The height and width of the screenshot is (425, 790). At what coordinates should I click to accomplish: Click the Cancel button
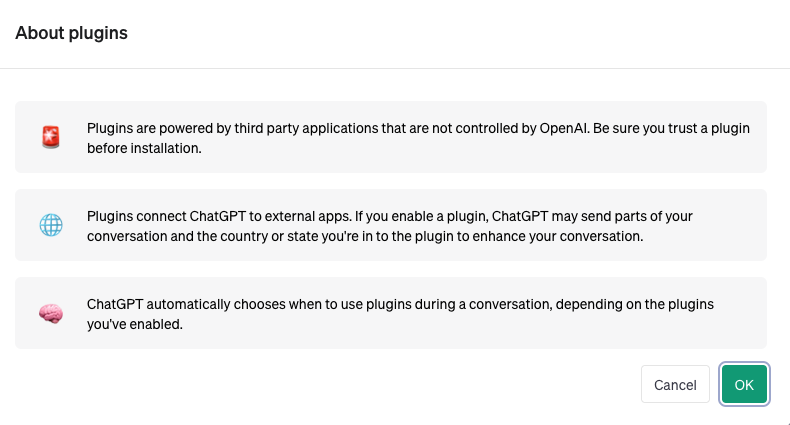(x=675, y=384)
